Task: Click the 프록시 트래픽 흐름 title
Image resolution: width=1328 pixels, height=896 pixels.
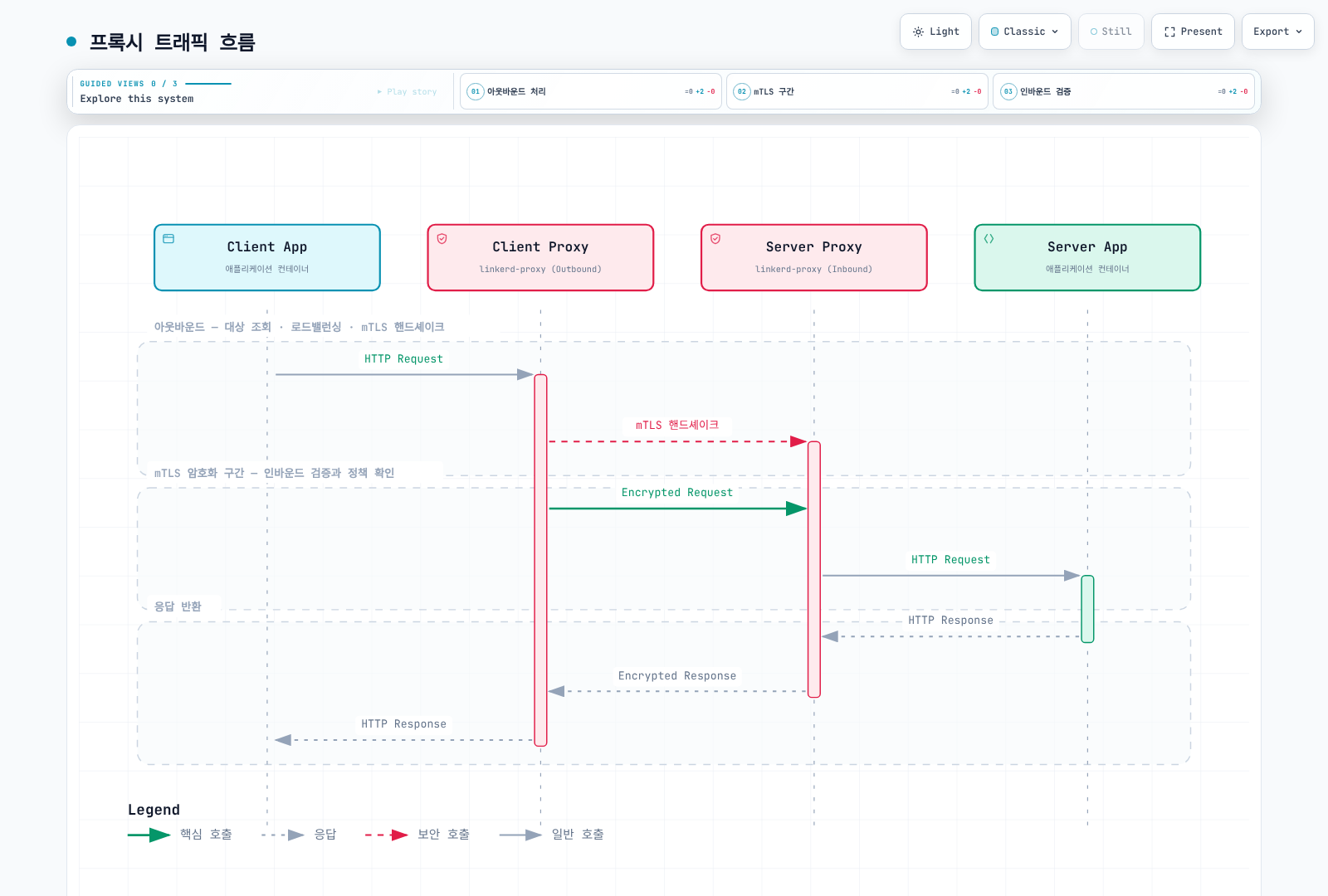Action: tap(172, 41)
